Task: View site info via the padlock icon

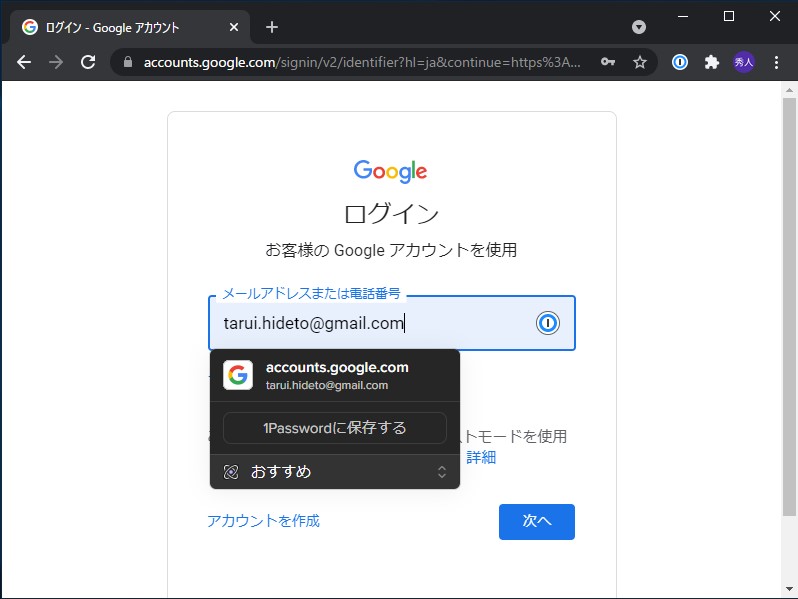Action: coord(128,62)
